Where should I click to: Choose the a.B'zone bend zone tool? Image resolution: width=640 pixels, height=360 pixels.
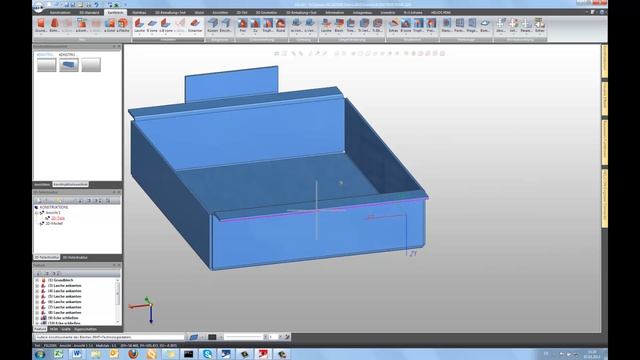[166, 24]
